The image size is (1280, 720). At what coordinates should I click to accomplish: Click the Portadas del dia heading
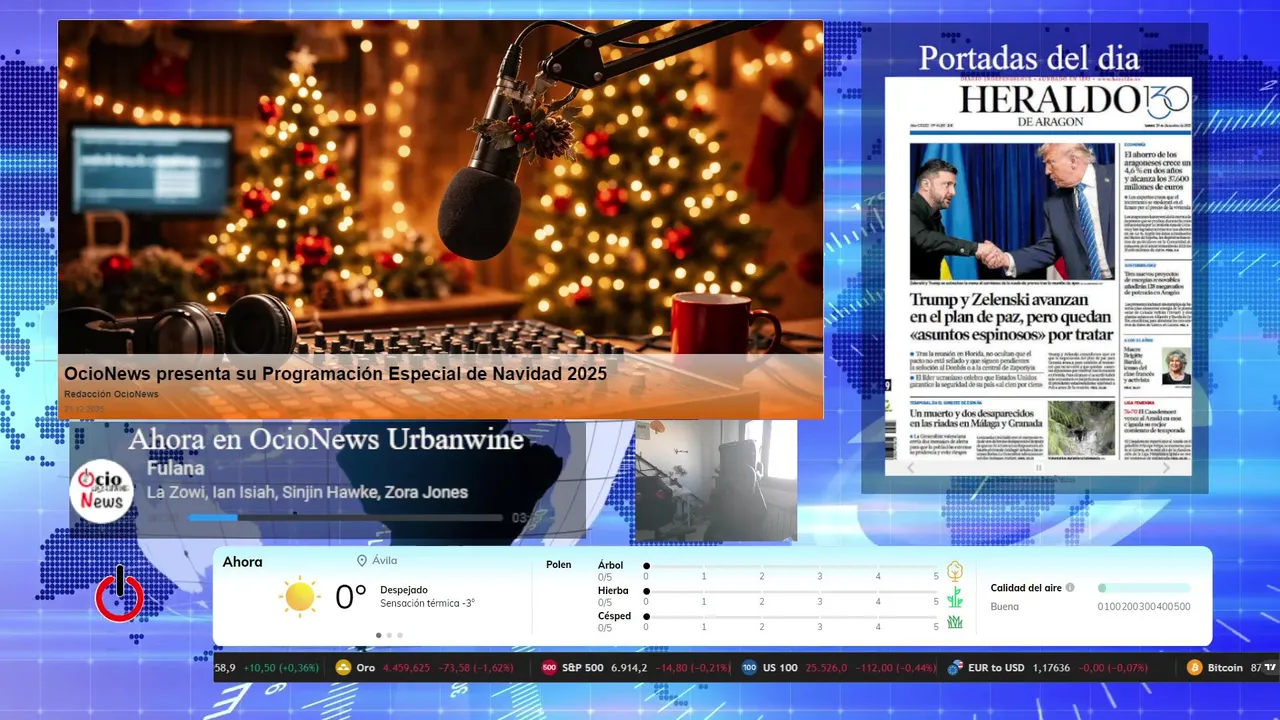coord(1029,58)
